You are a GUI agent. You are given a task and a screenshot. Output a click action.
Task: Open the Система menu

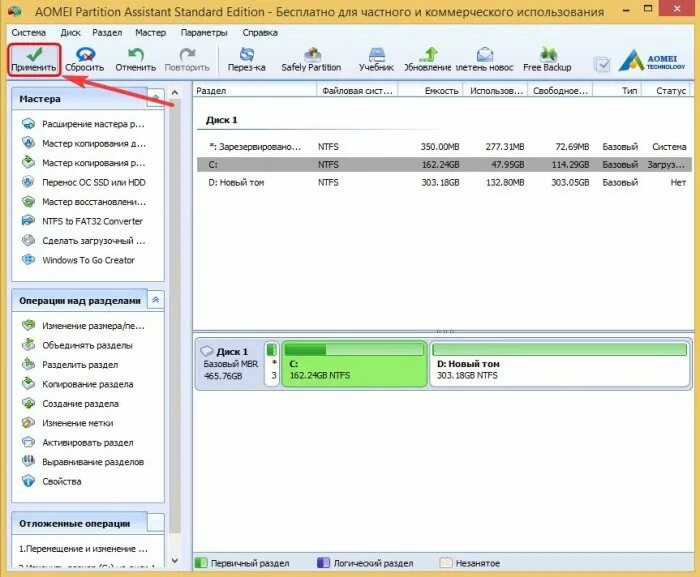tap(29, 33)
